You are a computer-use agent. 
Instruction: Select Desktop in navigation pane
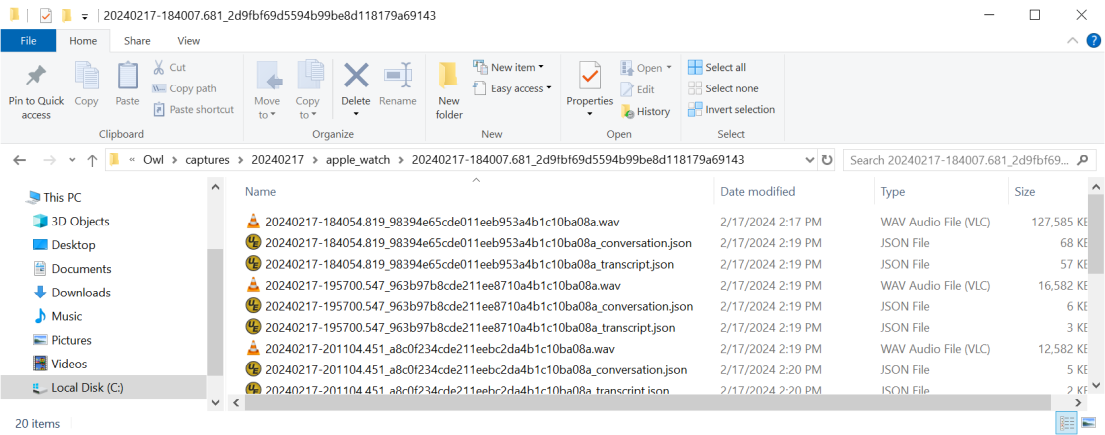click(x=64, y=245)
